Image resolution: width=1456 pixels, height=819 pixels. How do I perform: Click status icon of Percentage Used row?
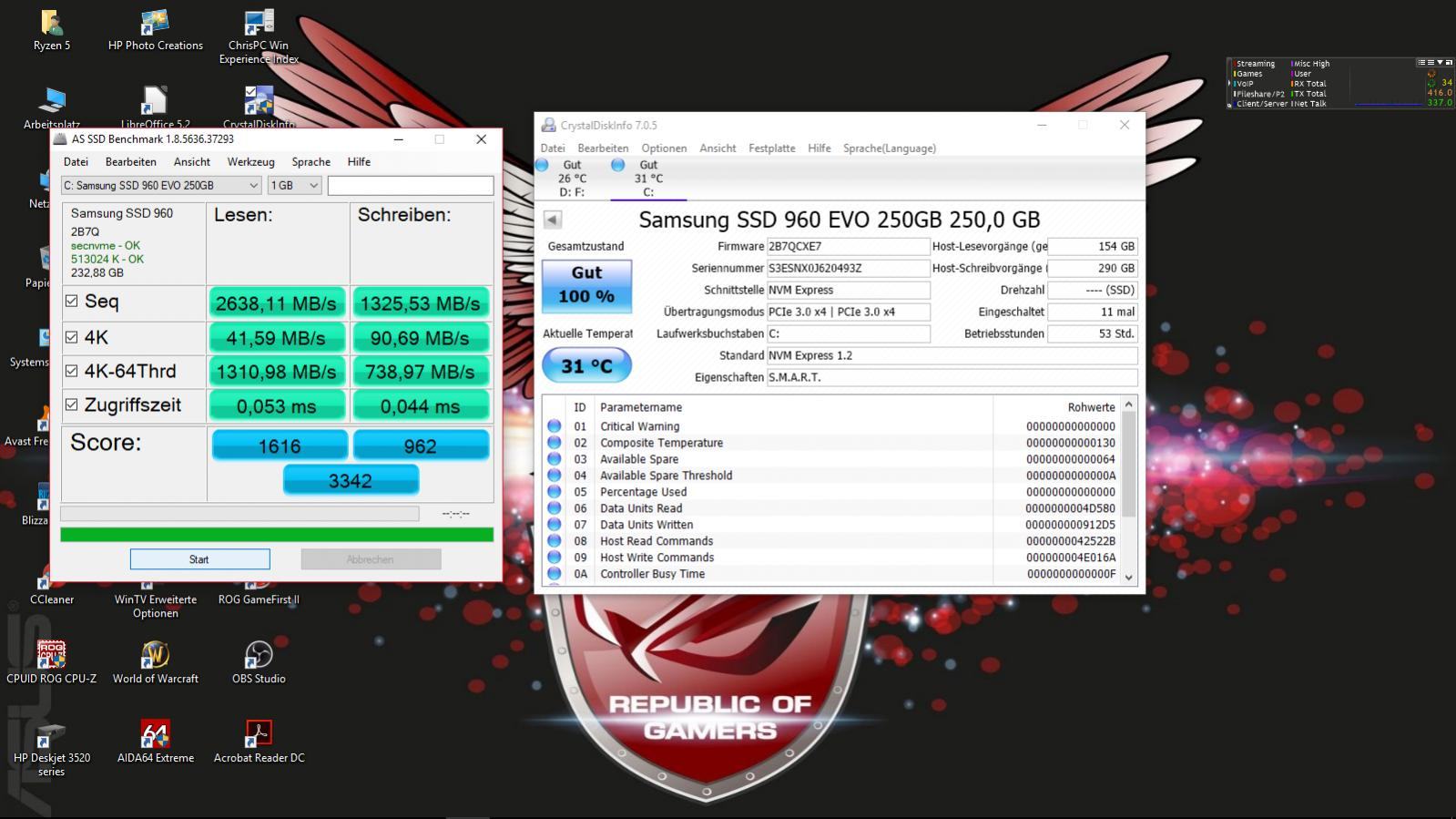point(554,492)
